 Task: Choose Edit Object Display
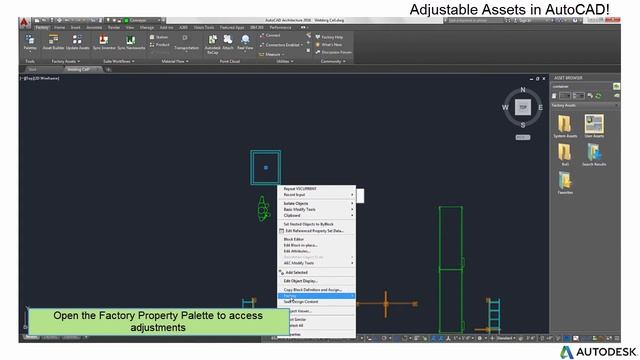click(x=316, y=281)
